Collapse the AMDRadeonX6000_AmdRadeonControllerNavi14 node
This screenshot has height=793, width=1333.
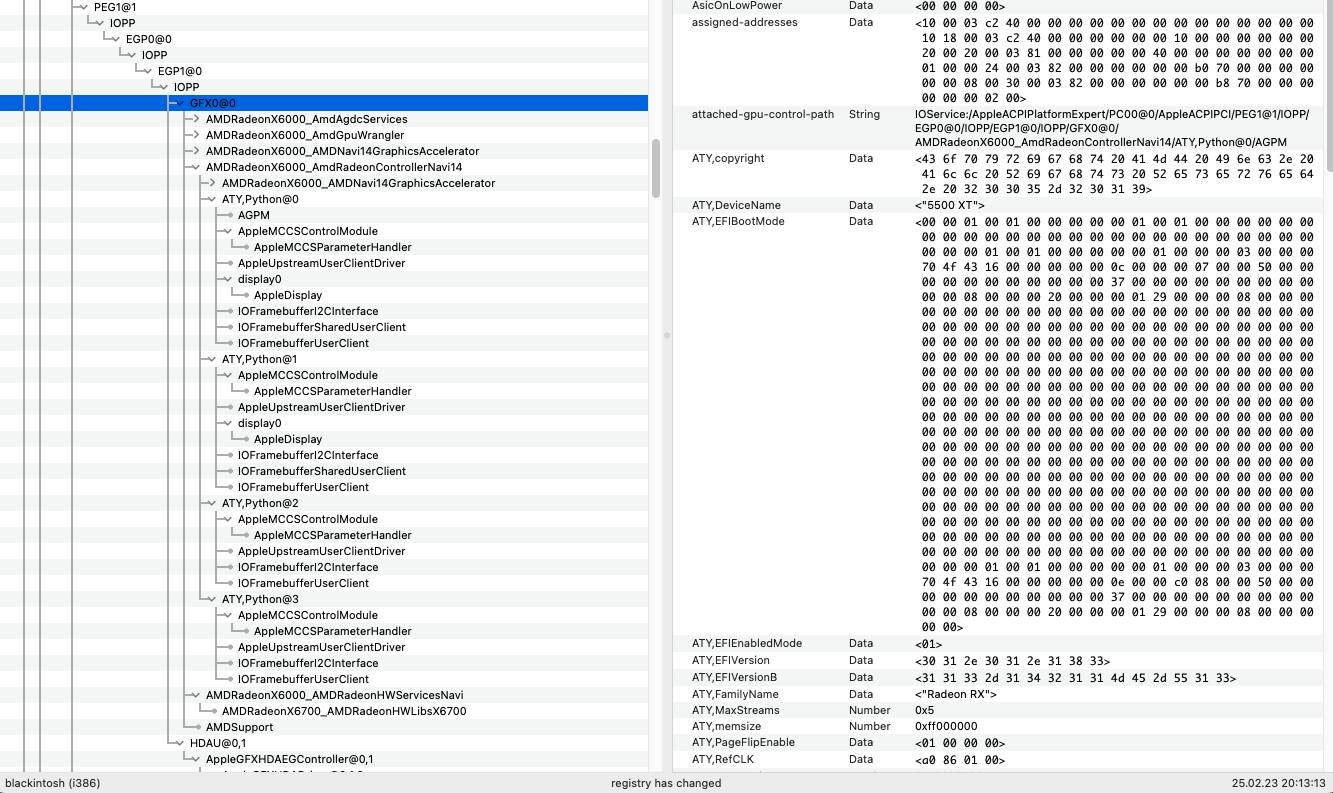tap(197, 167)
